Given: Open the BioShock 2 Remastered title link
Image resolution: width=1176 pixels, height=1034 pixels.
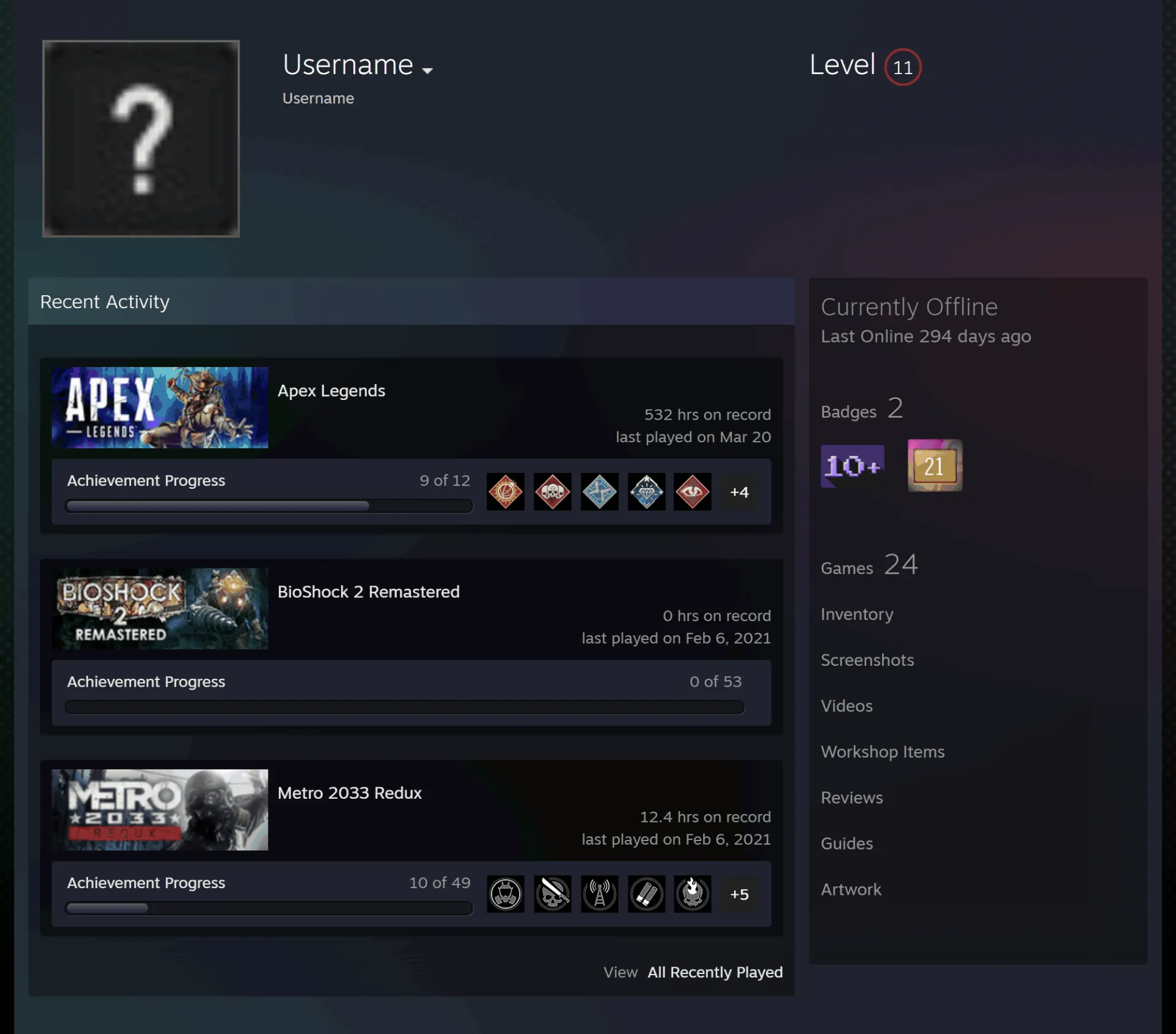Looking at the screenshot, I should 369,592.
